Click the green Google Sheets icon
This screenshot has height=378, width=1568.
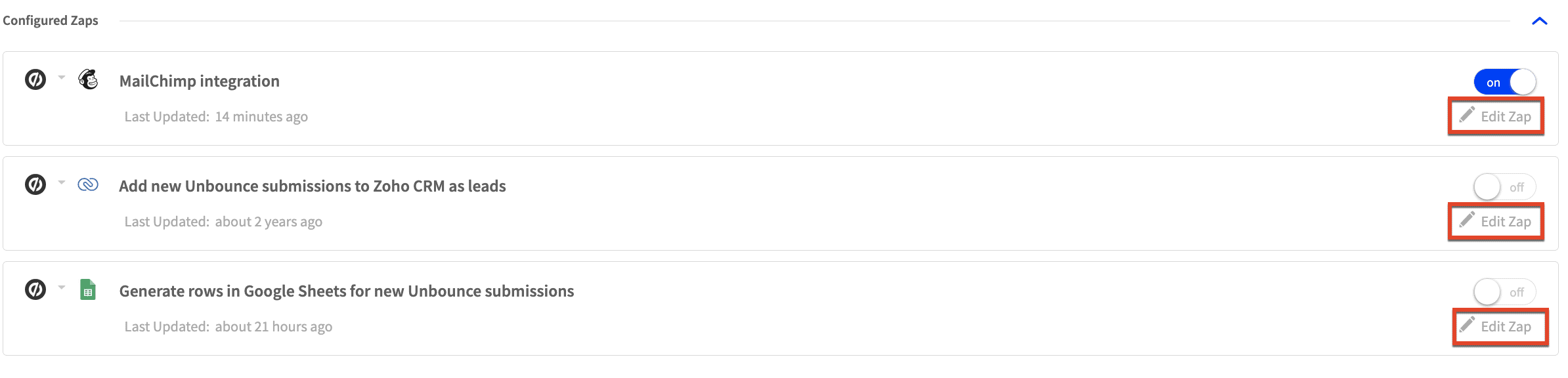[88, 289]
